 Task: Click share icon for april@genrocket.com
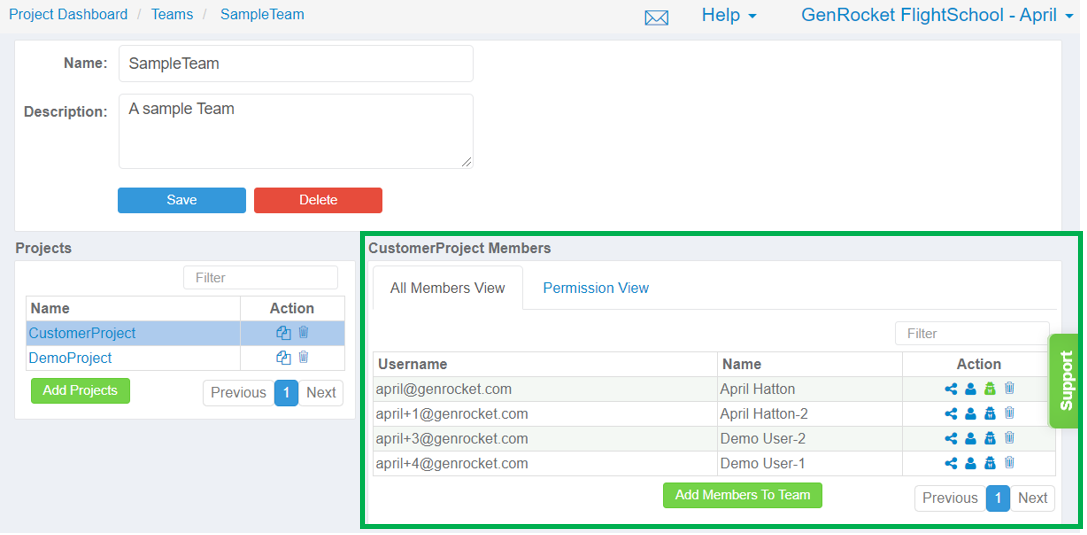coord(951,389)
